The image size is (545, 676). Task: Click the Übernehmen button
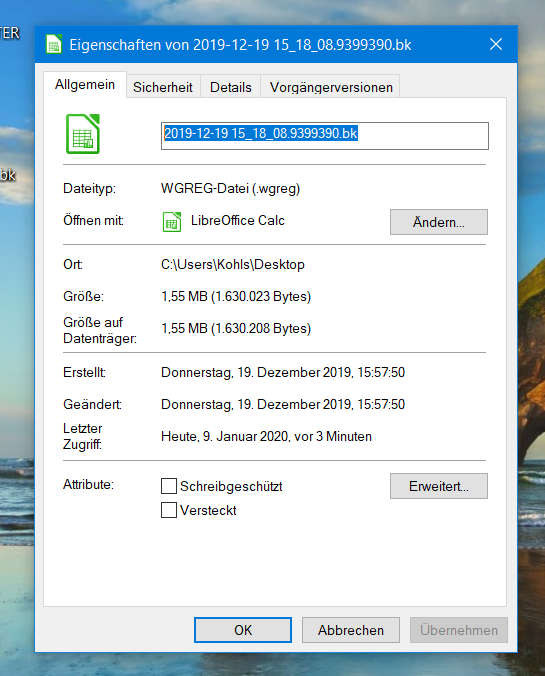click(459, 630)
